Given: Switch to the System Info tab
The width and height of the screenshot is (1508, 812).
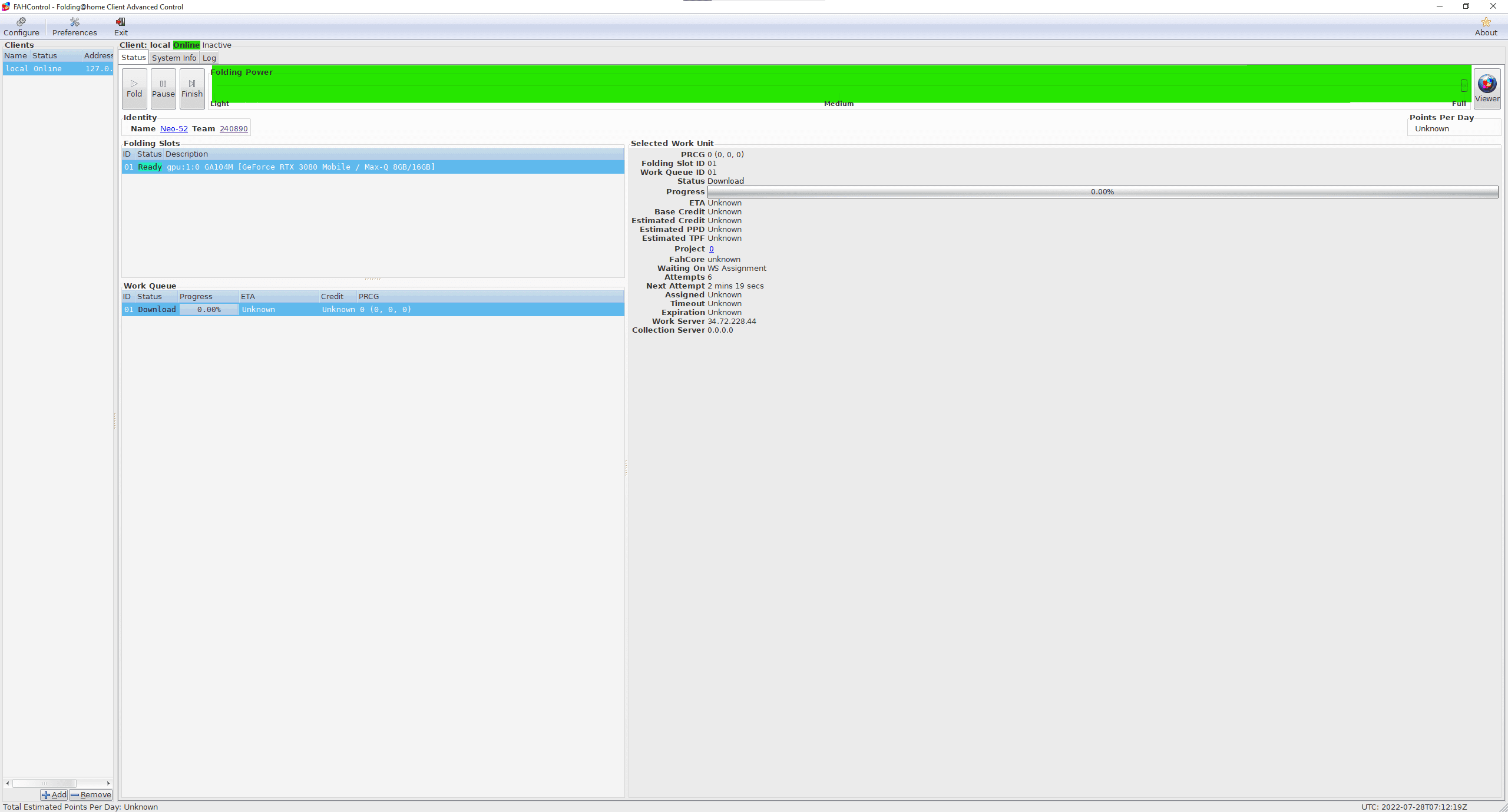Looking at the screenshot, I should (x=174, y=58).
